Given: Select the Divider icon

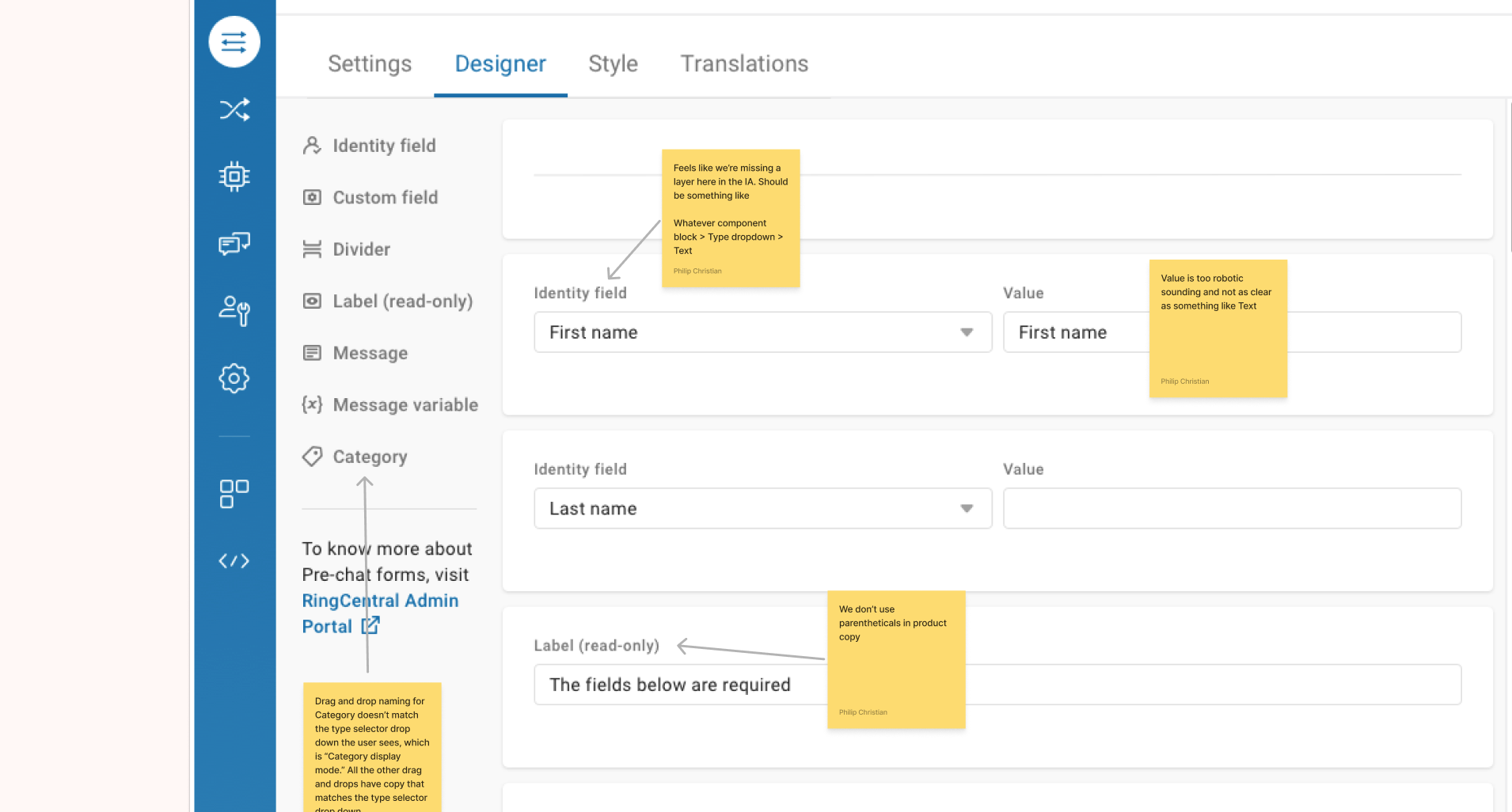Looking at the screenshot, I should point(312,249).
